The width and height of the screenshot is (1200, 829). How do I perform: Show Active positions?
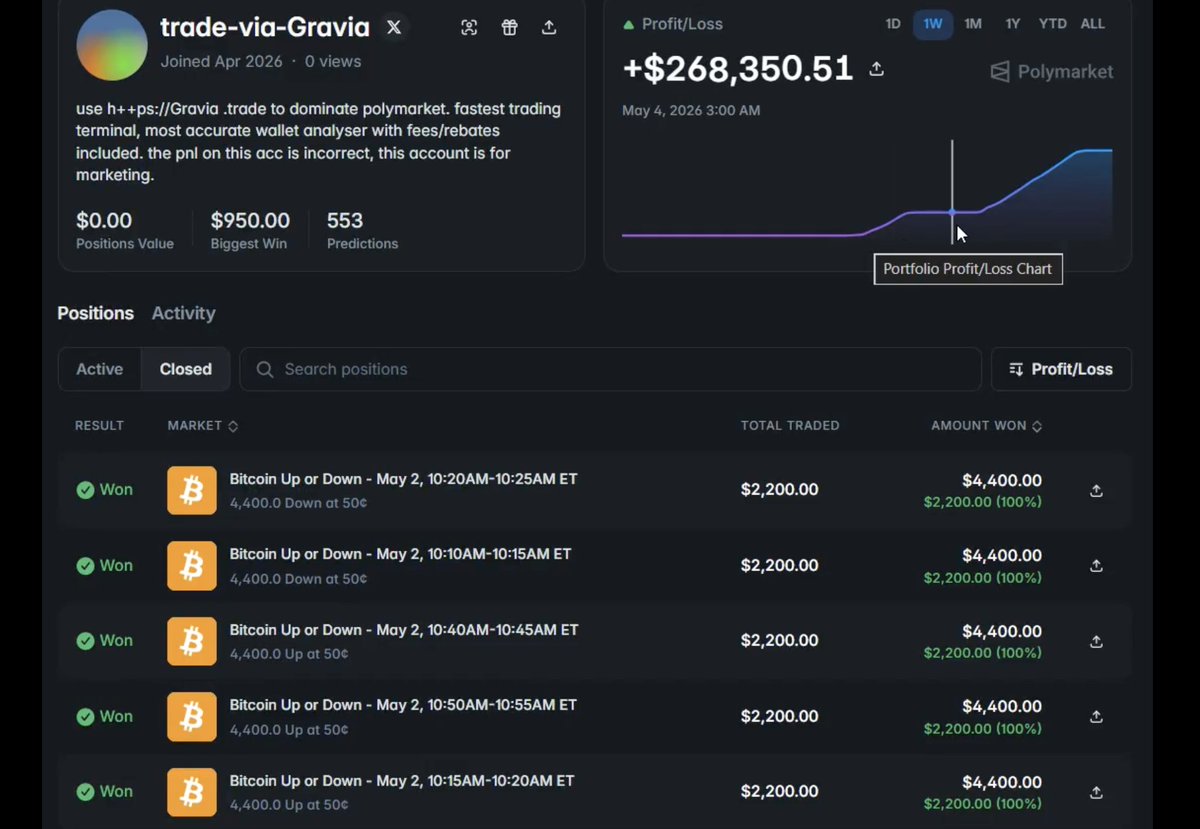tap(100, 369)
